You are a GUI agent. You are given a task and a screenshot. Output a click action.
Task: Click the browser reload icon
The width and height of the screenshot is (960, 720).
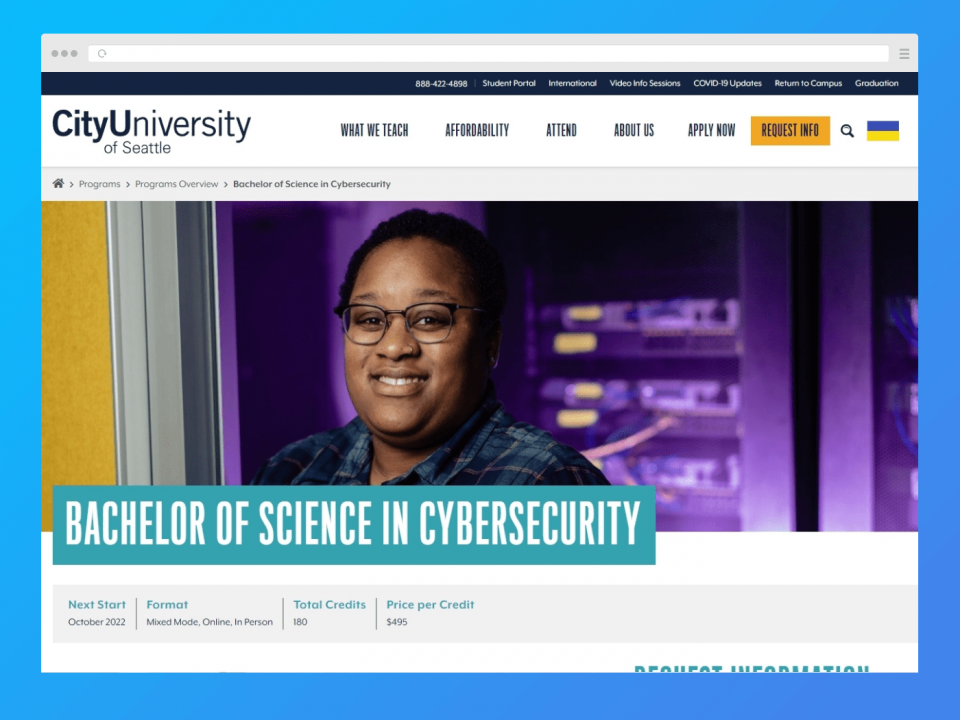[102, 54]
